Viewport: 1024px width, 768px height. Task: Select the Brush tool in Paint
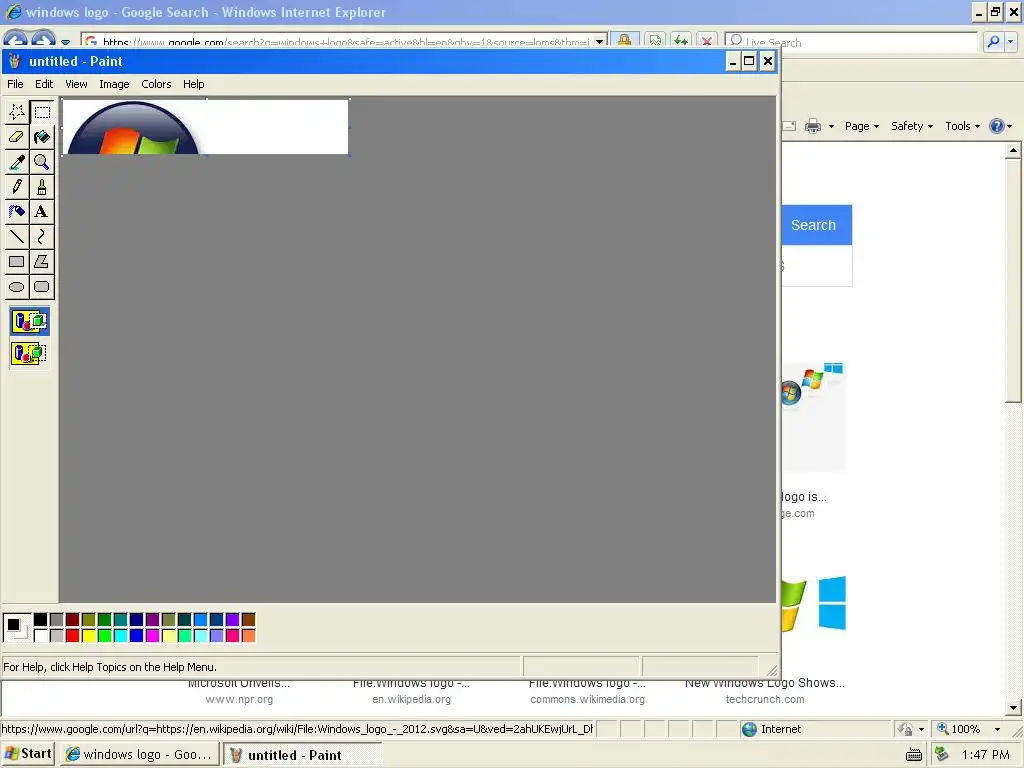pyautogui.click(x=42, y=187)
